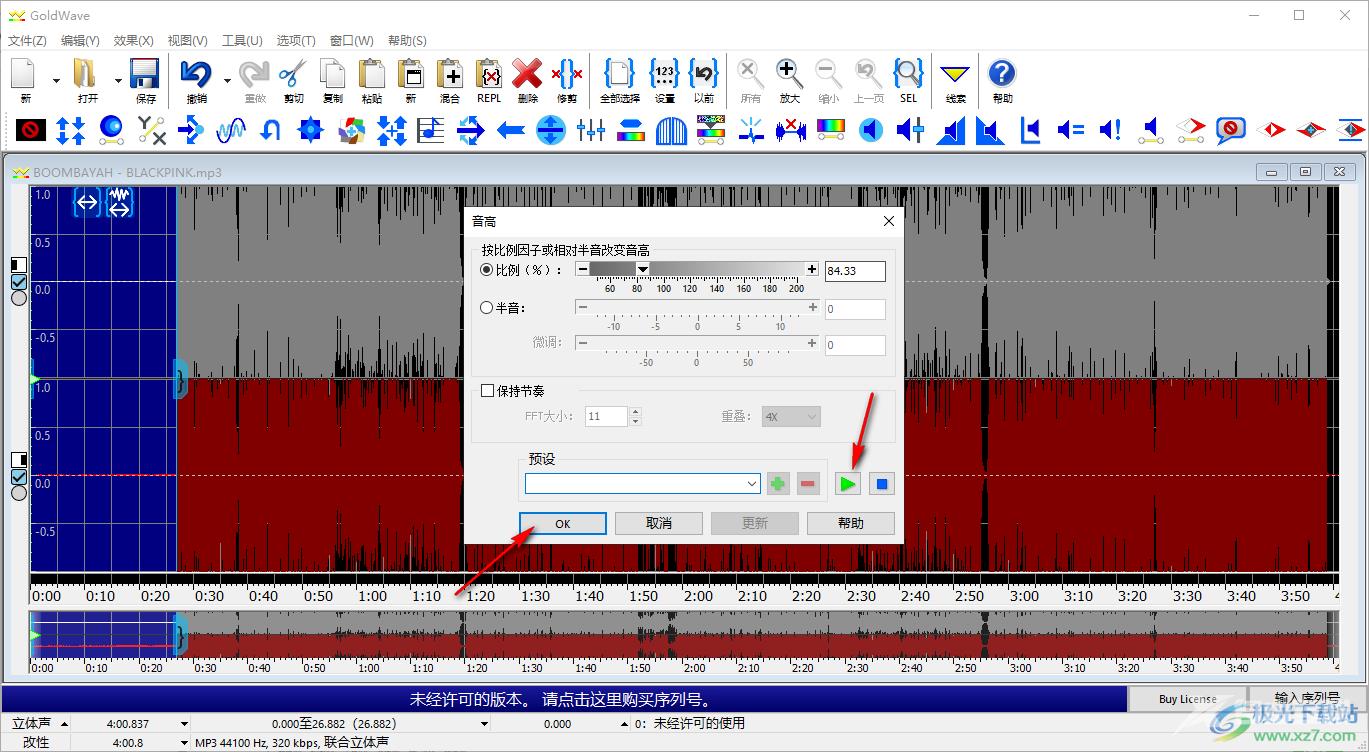Viewport: 1369px width, 752px height.
Task: Click plus button on 比例 slider
Action: 812,269
